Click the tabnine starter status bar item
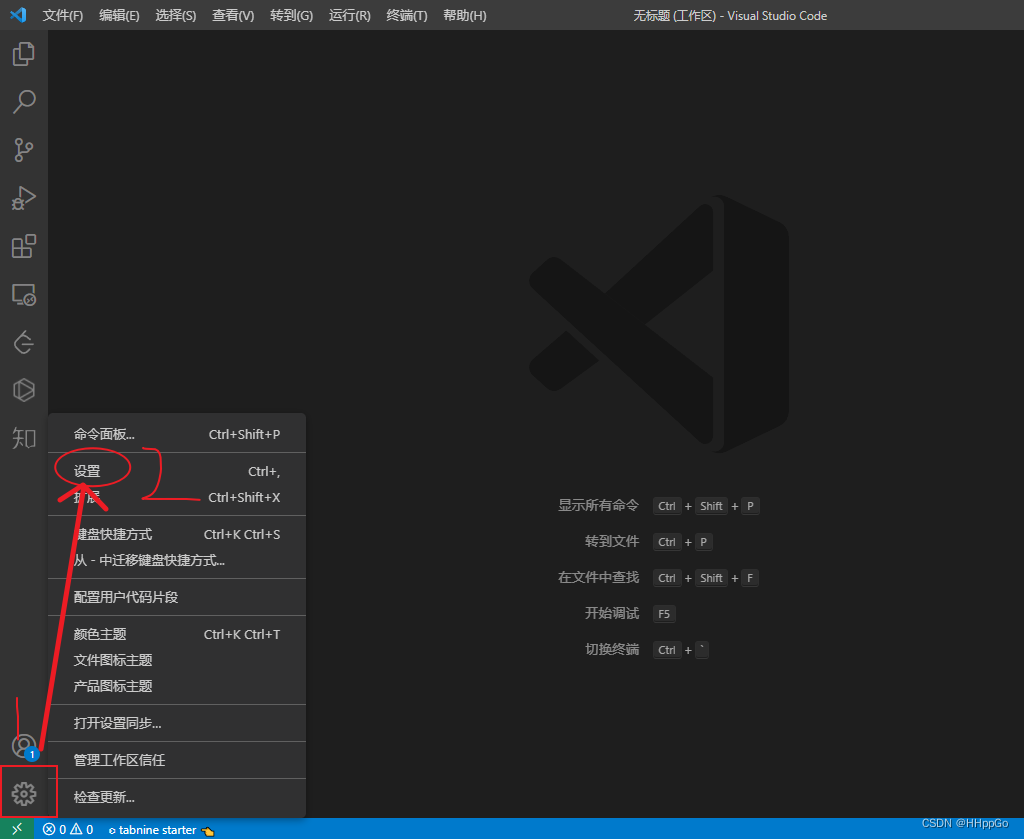This screenshot has height=839, width=1024. click(161, 830)
